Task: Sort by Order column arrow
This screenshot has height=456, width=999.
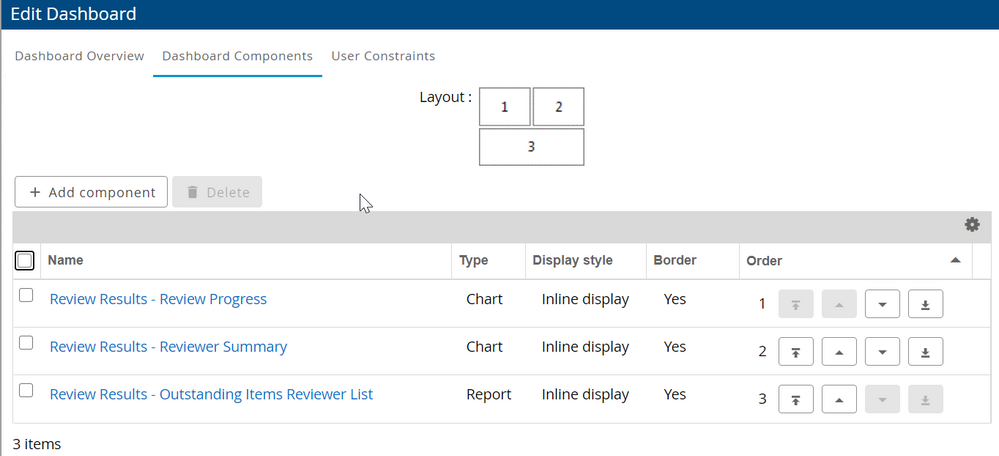Action: pos(955,260)
